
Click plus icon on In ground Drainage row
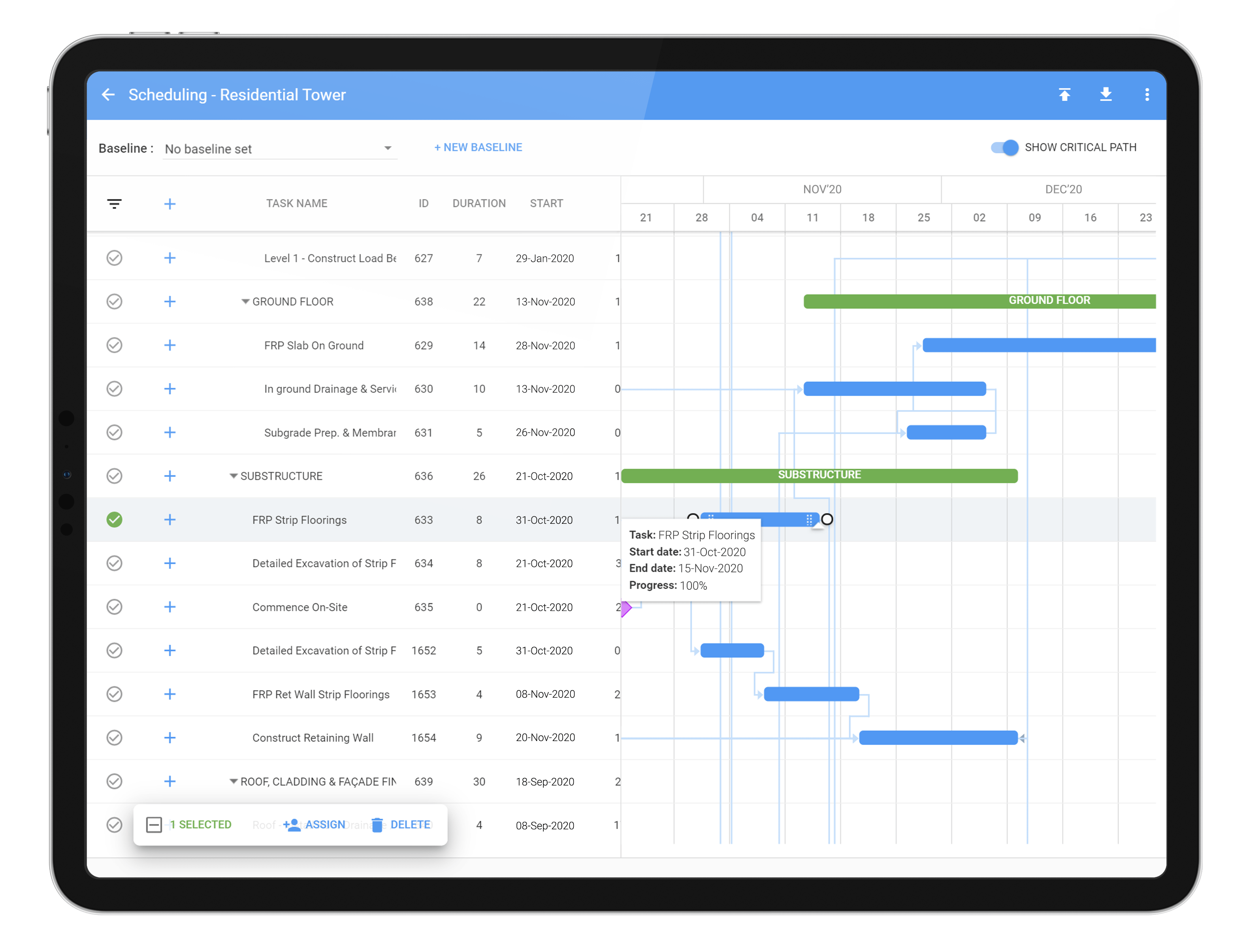pos(170,389)
